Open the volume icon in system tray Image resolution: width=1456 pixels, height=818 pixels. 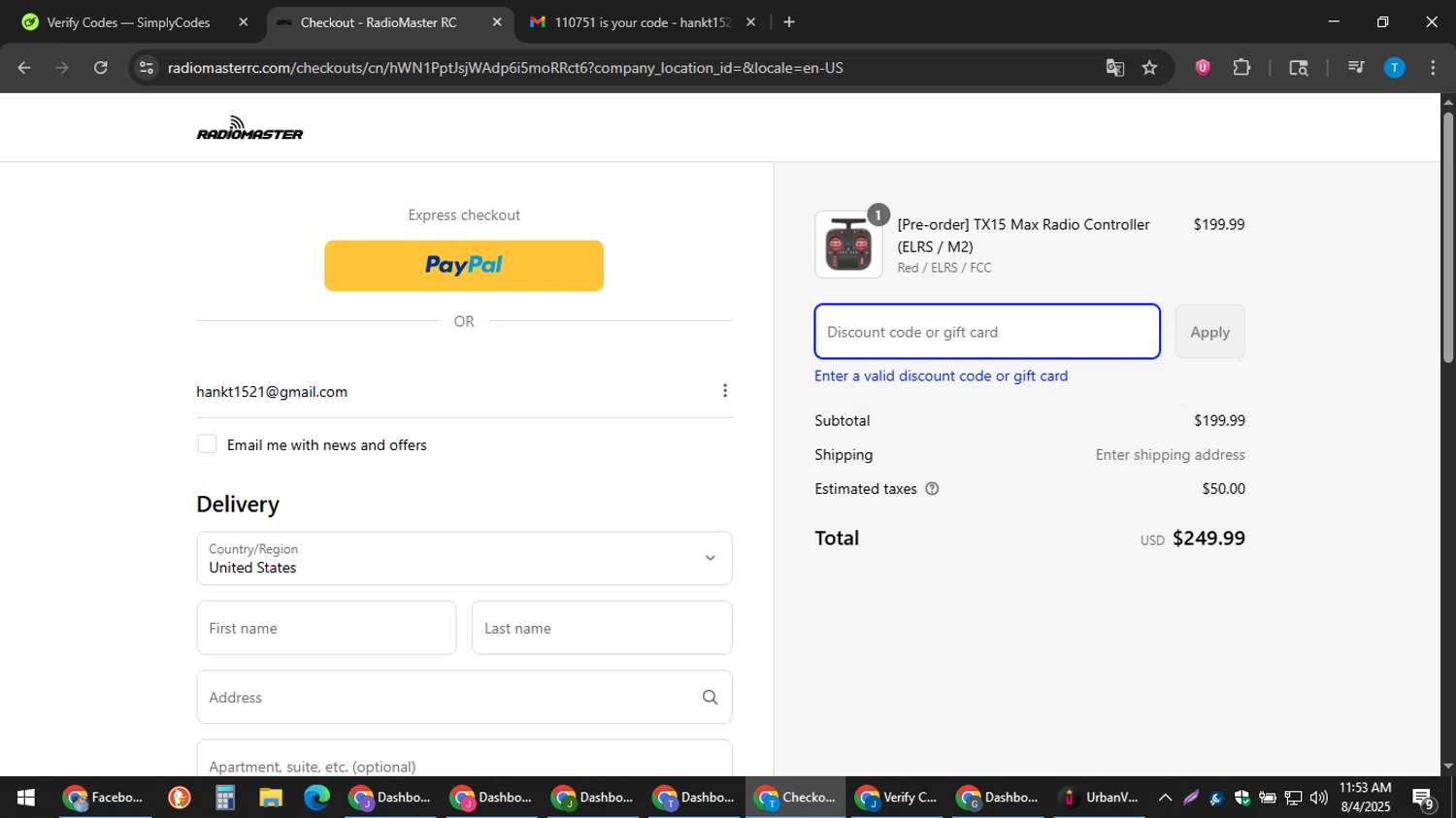(1318, 798)
